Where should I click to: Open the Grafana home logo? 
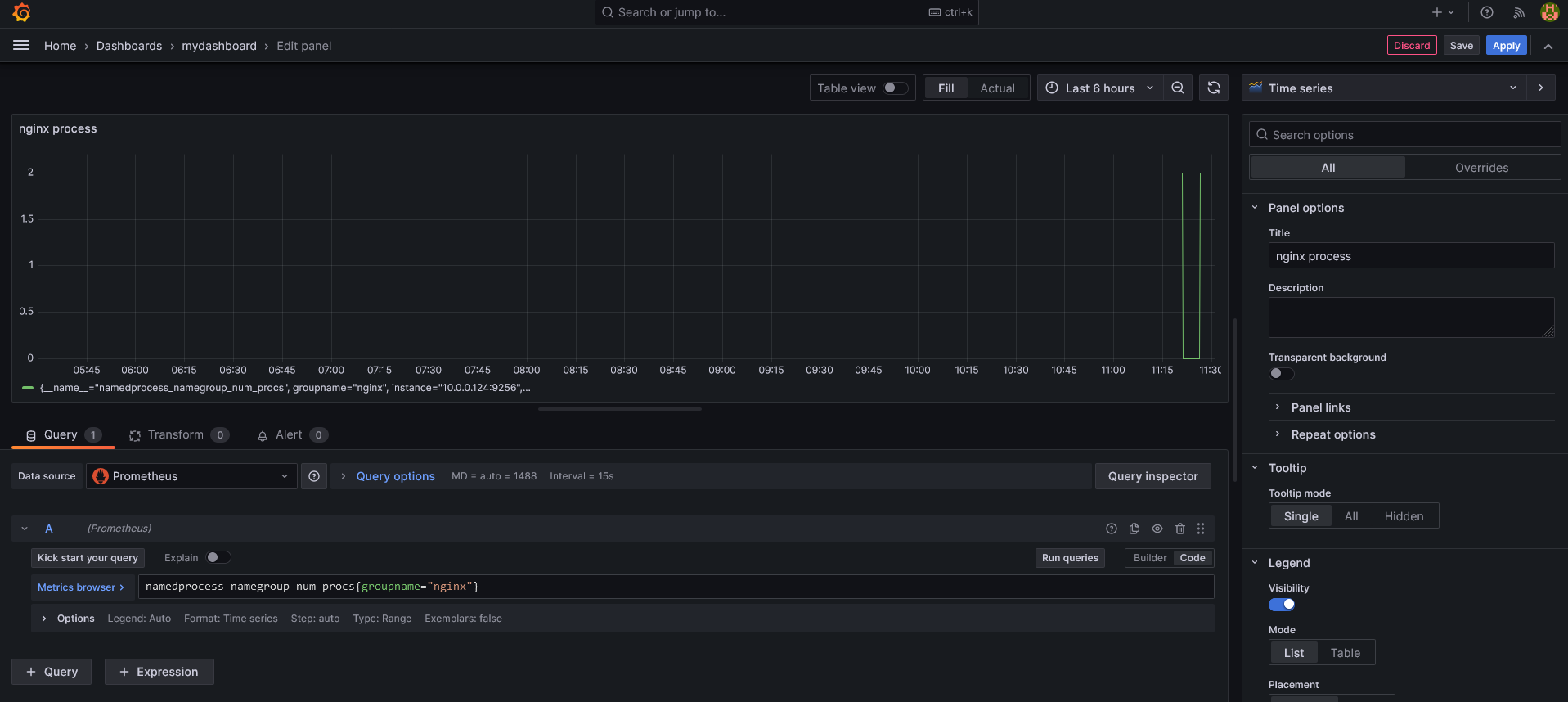pyautogui.click(x=22, y=12)
